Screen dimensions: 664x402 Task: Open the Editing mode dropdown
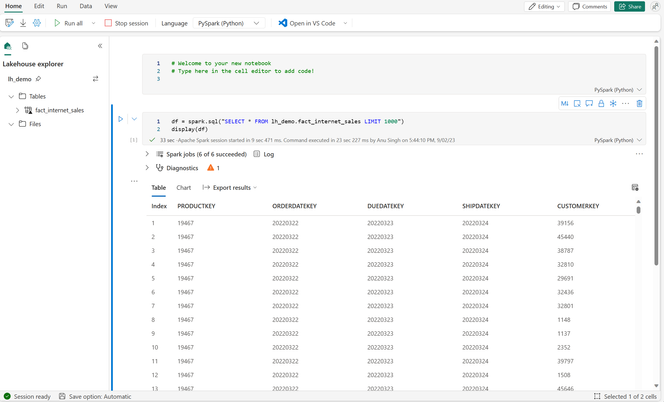point(544,6)
